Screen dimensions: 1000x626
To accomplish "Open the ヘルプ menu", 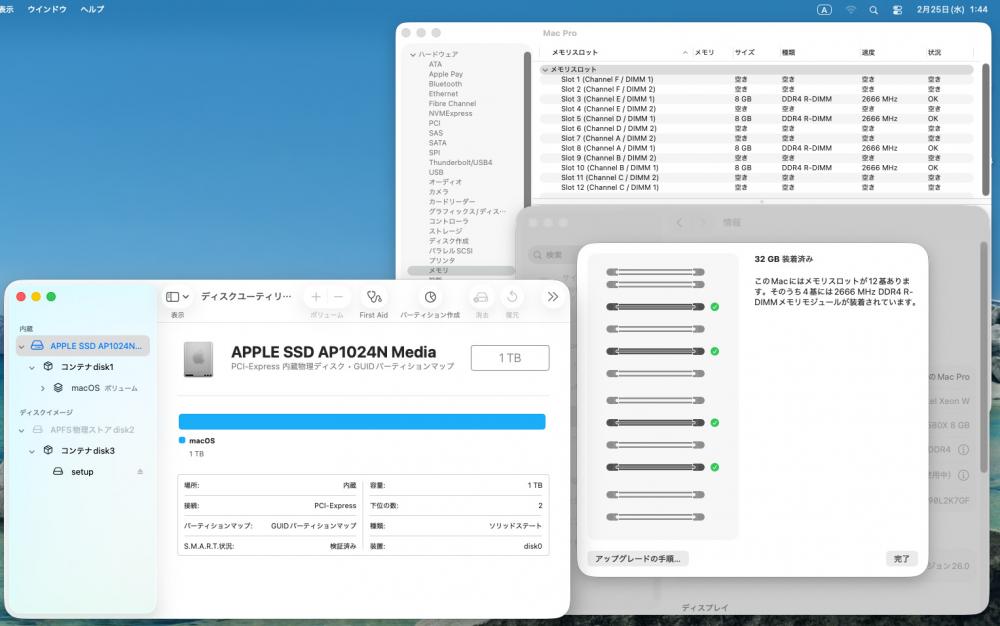I will (x=92, y=9).
